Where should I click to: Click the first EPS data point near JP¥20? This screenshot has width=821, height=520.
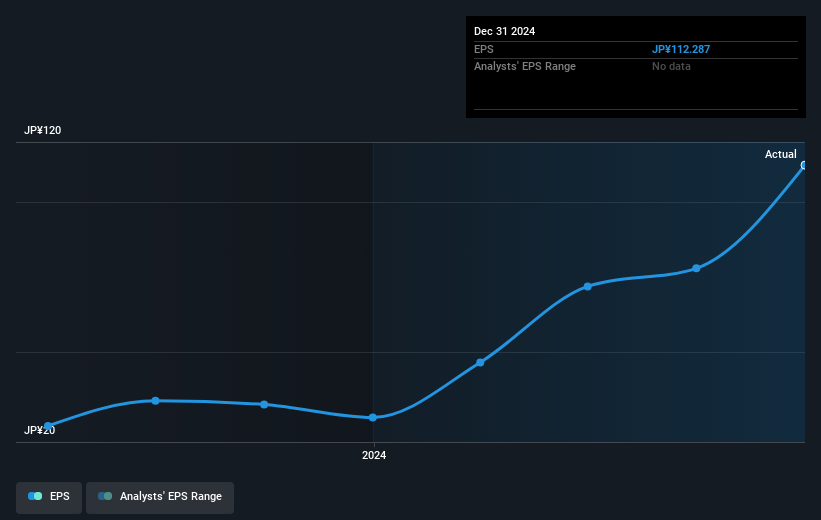click(x=48, y=426)
